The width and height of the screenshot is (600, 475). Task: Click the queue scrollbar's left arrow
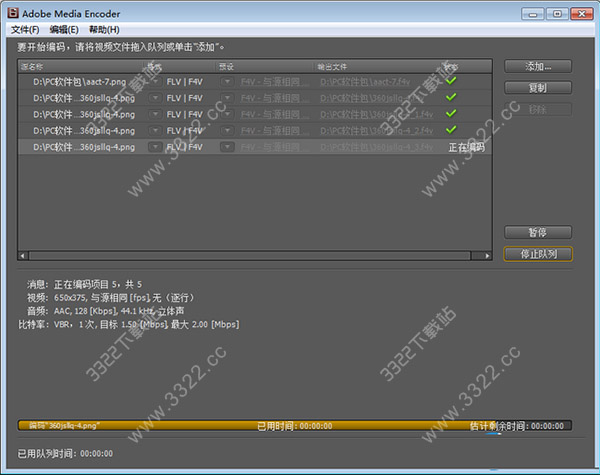tap(23, 256)
